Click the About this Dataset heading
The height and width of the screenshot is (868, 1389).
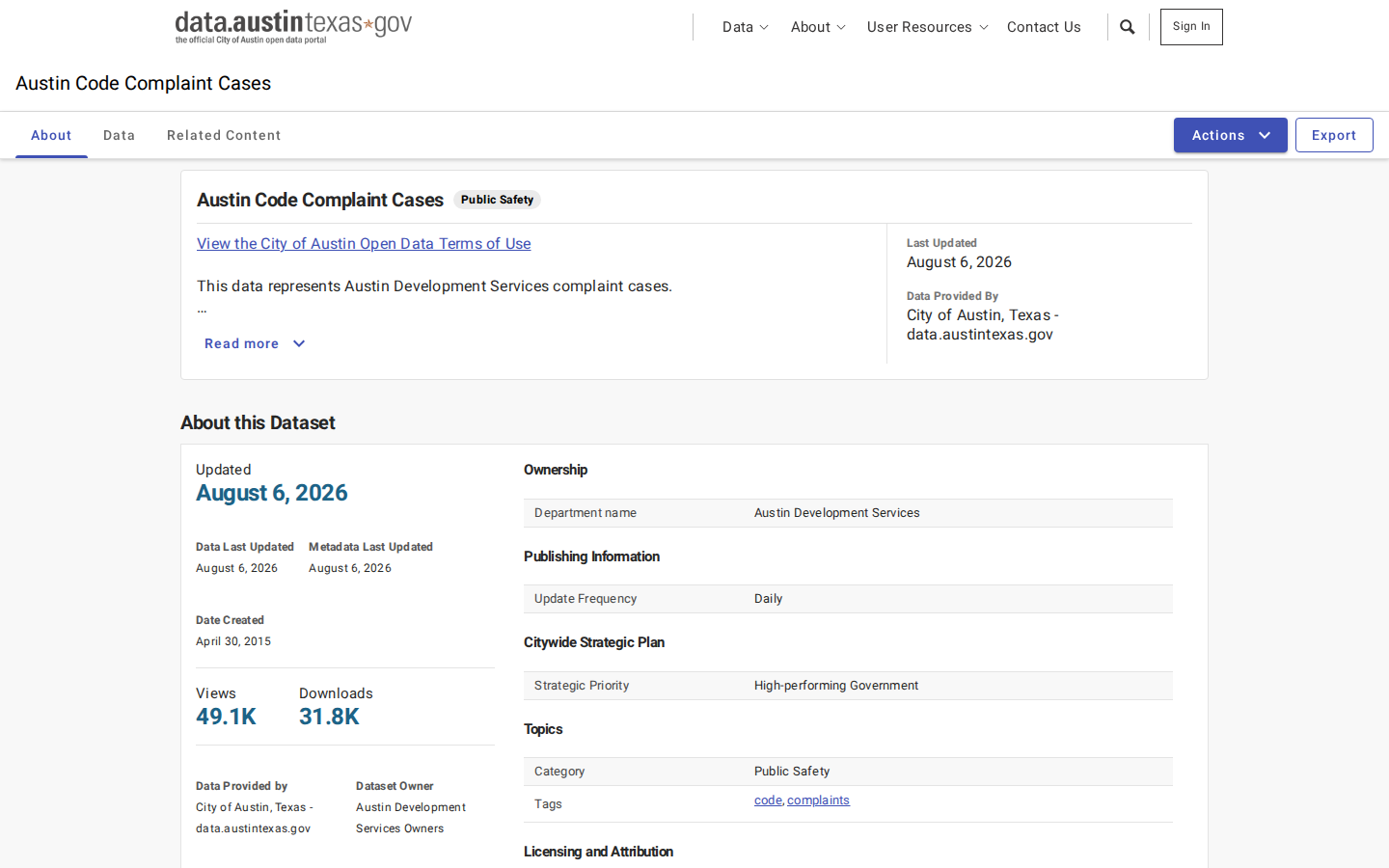click(258, 422)
